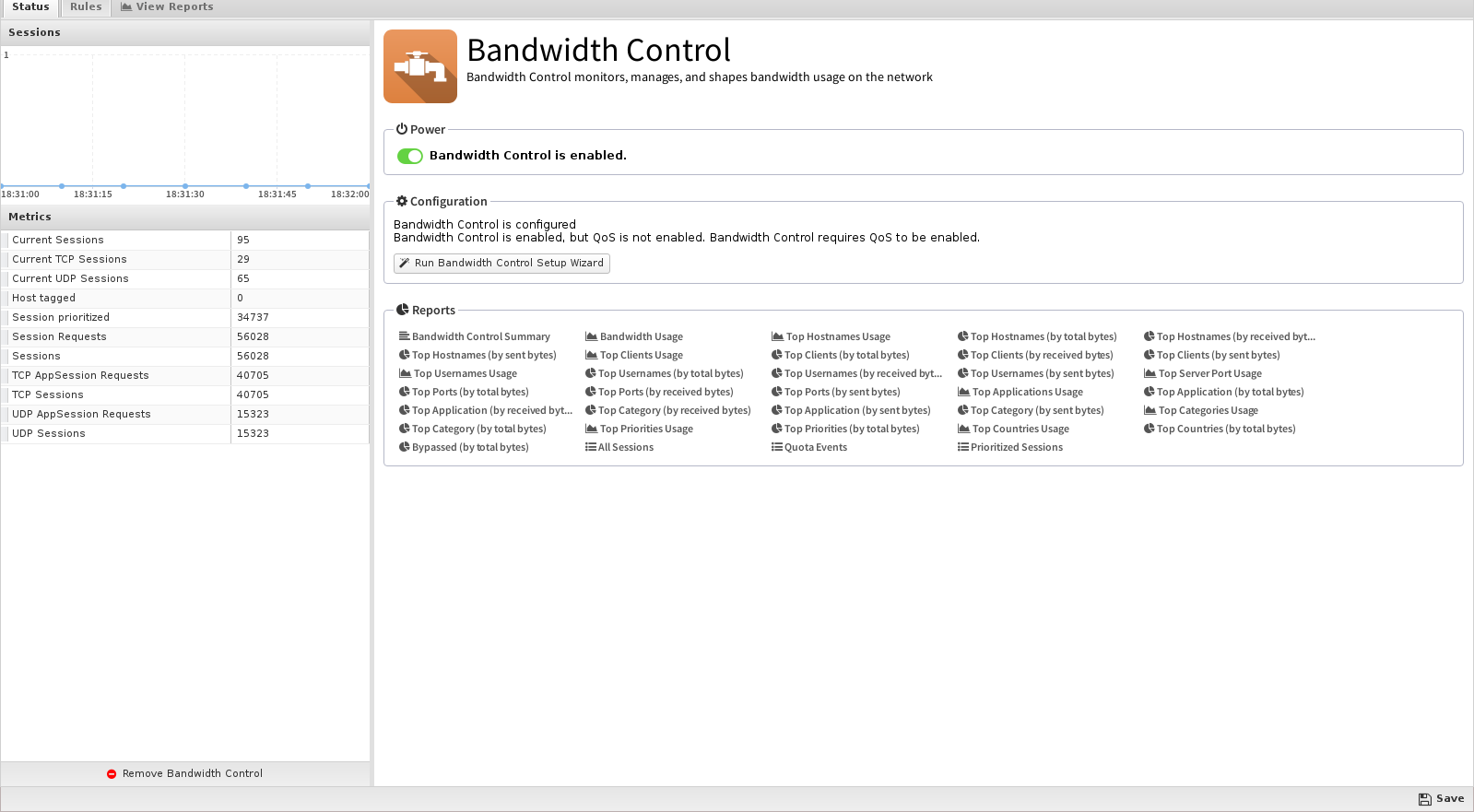Open Top Clients Usage report
Viewport: 1474px width, 812px height.
click(x=642, y=355)
